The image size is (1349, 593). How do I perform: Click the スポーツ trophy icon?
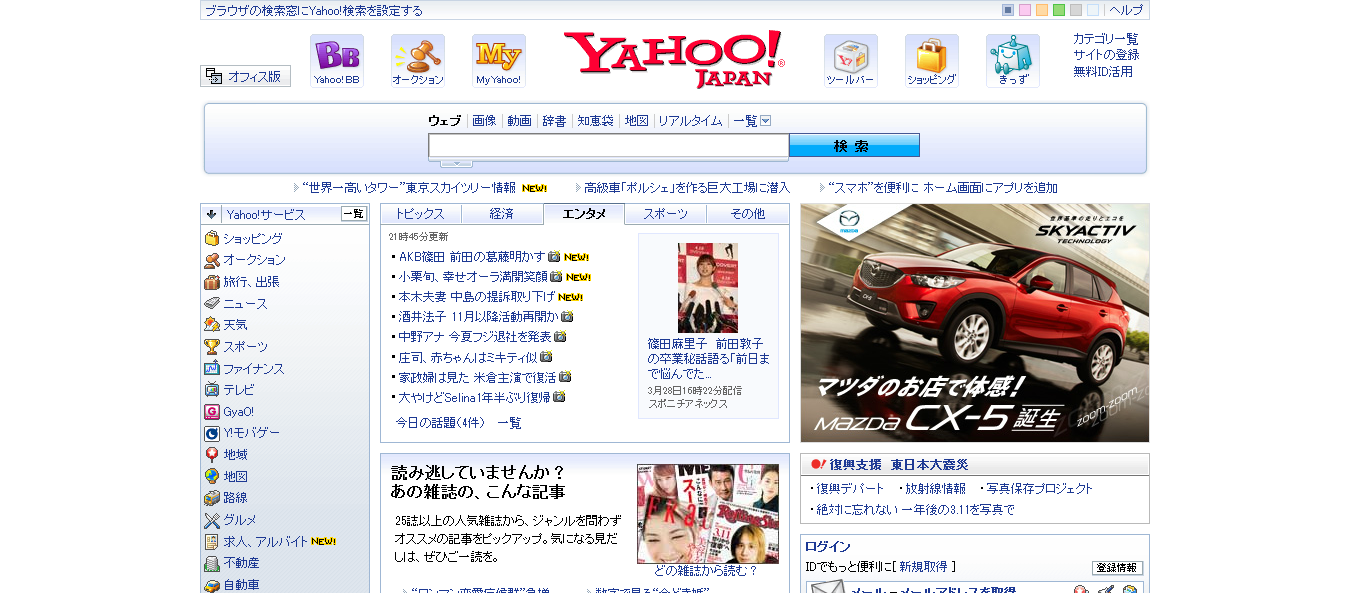[212, 347]
